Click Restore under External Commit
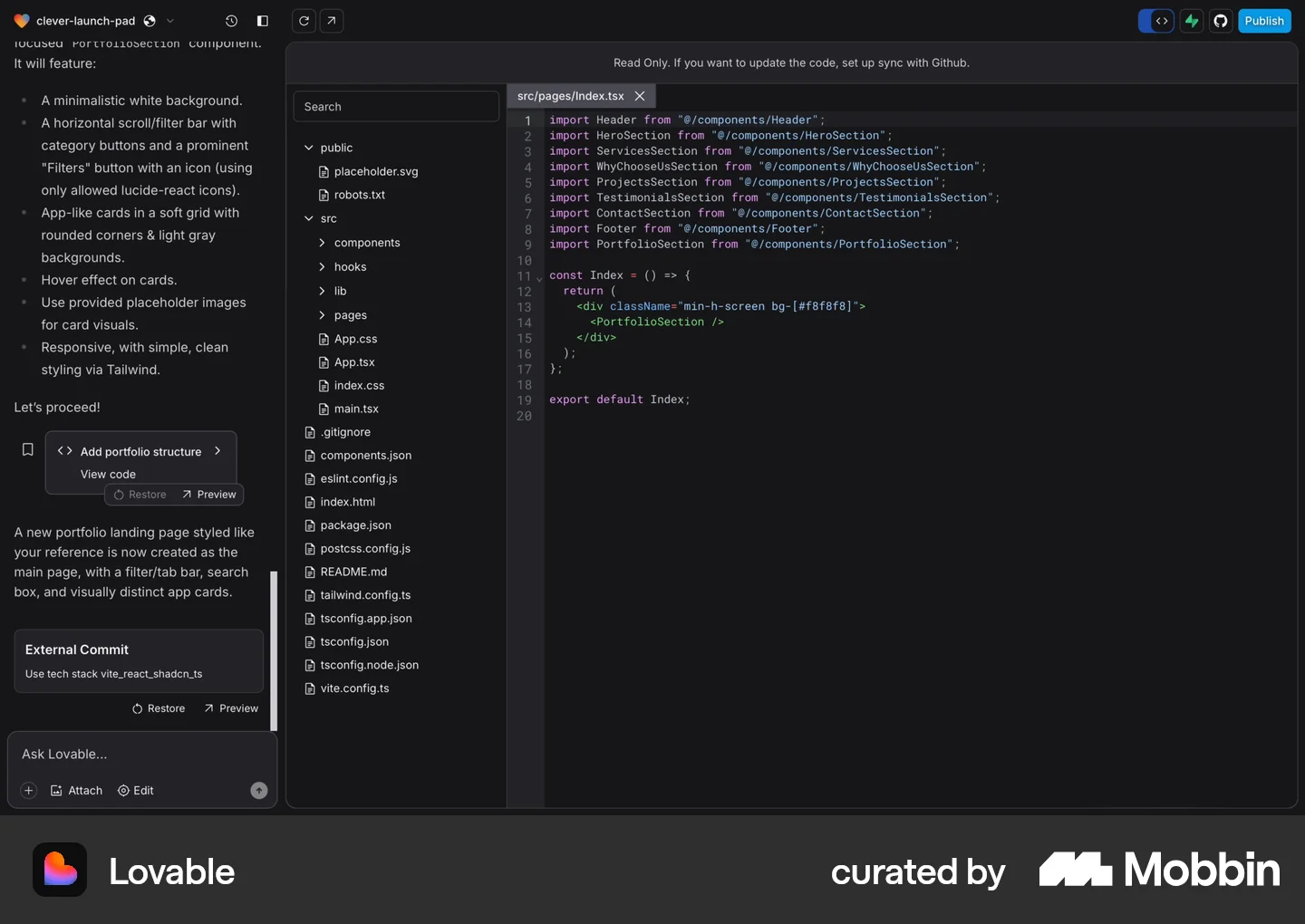 tap(159, 708)
